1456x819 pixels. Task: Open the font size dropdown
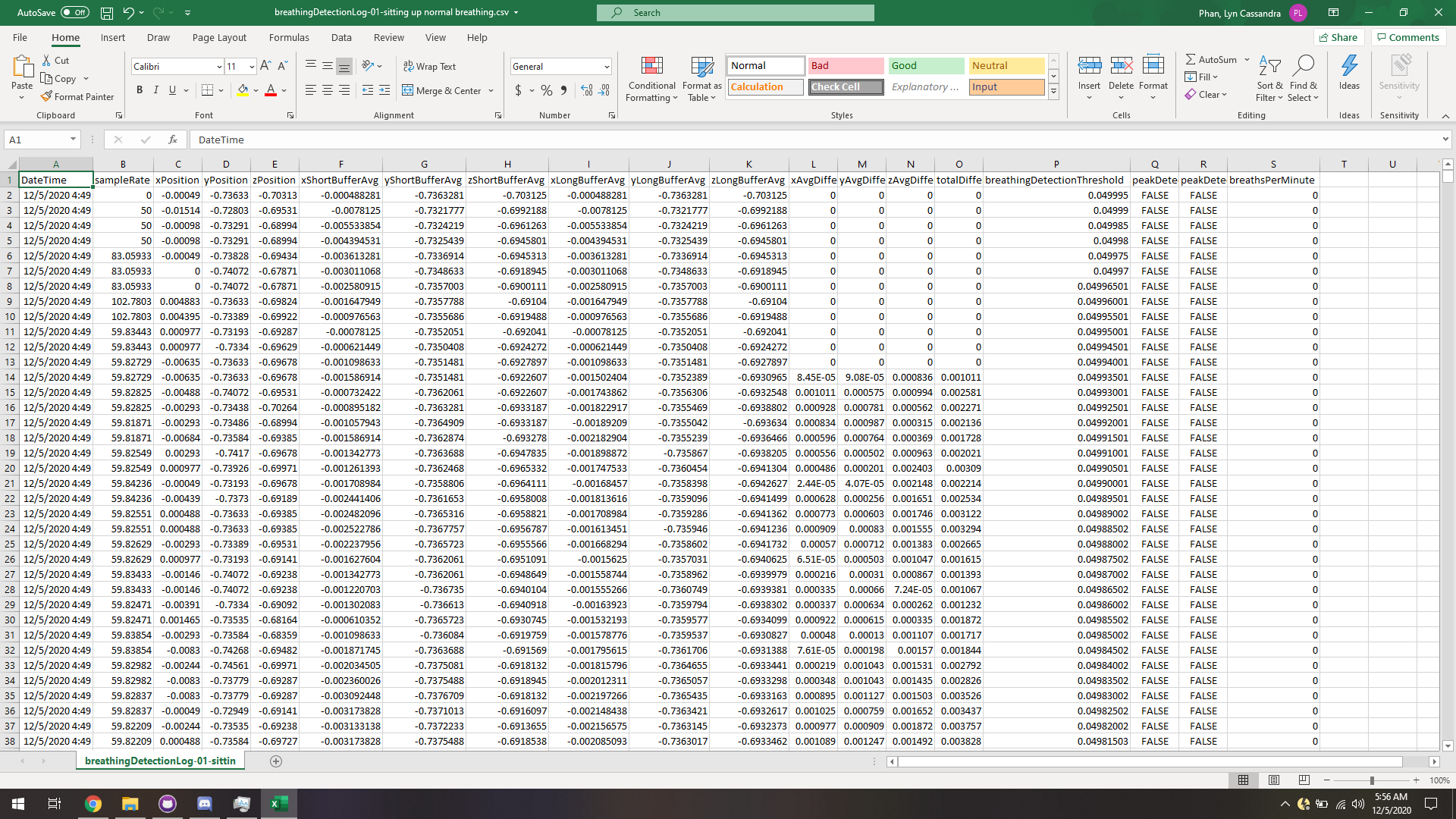pos(252,67)
